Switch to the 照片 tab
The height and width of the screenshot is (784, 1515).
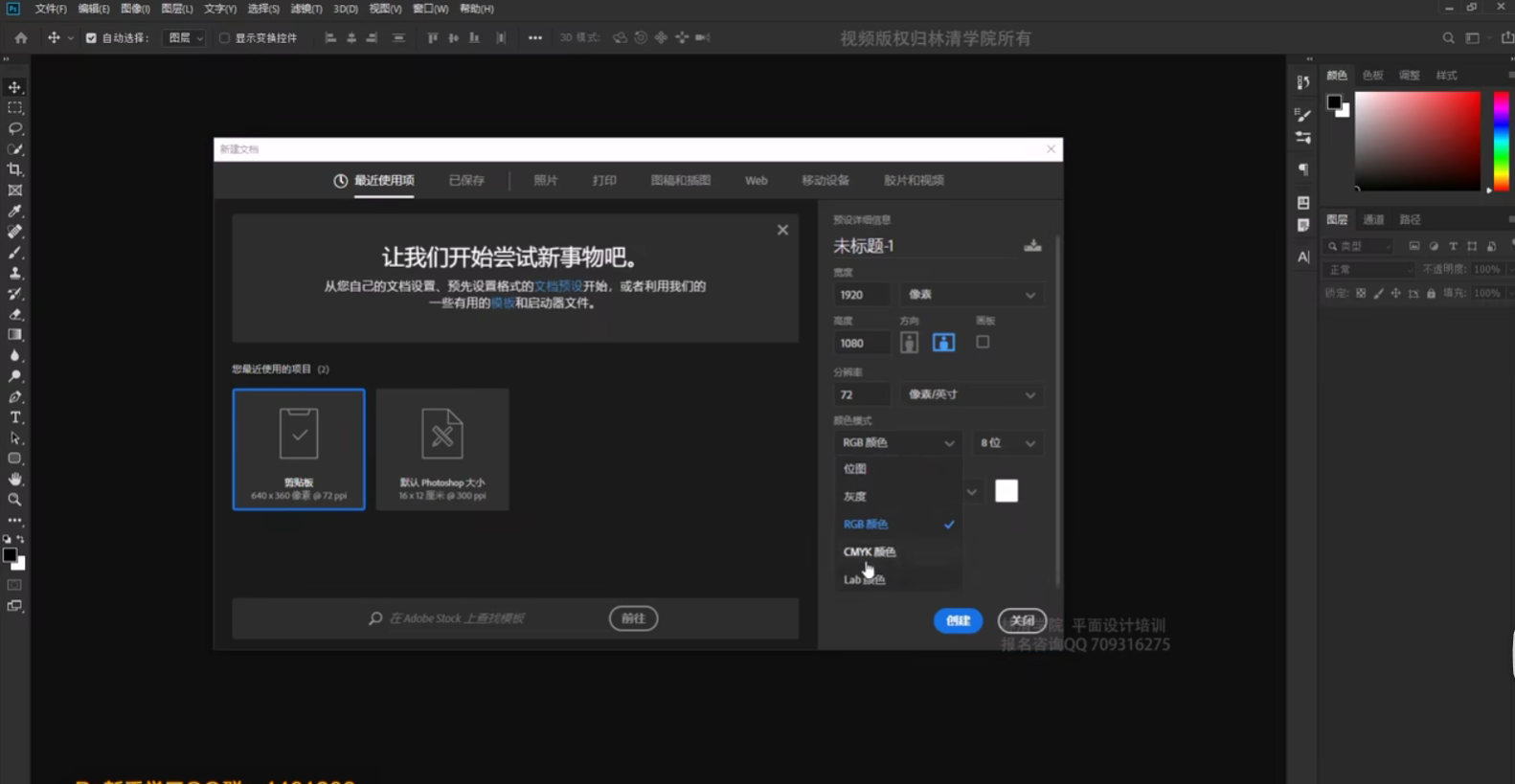click(x=545, y=180)
